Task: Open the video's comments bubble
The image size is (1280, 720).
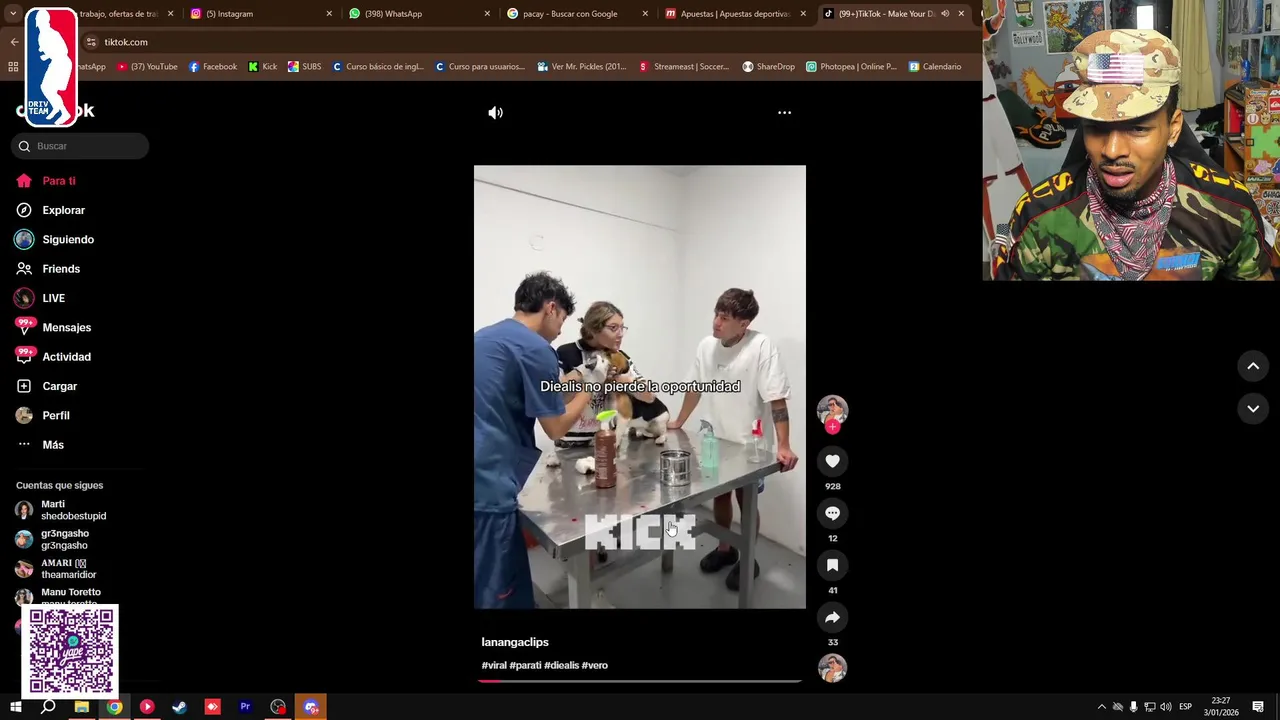Action: 832,513
